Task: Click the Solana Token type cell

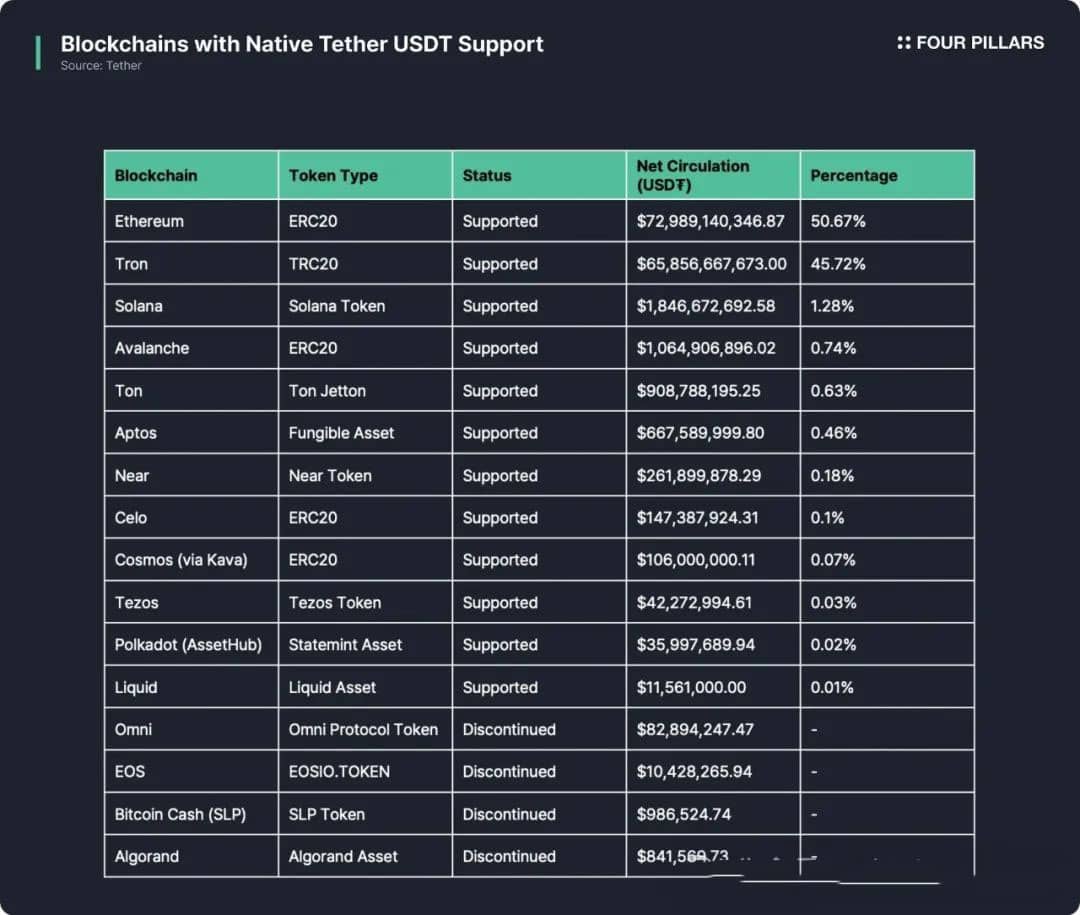Action: pyautogui.click(x=337, y=306)
